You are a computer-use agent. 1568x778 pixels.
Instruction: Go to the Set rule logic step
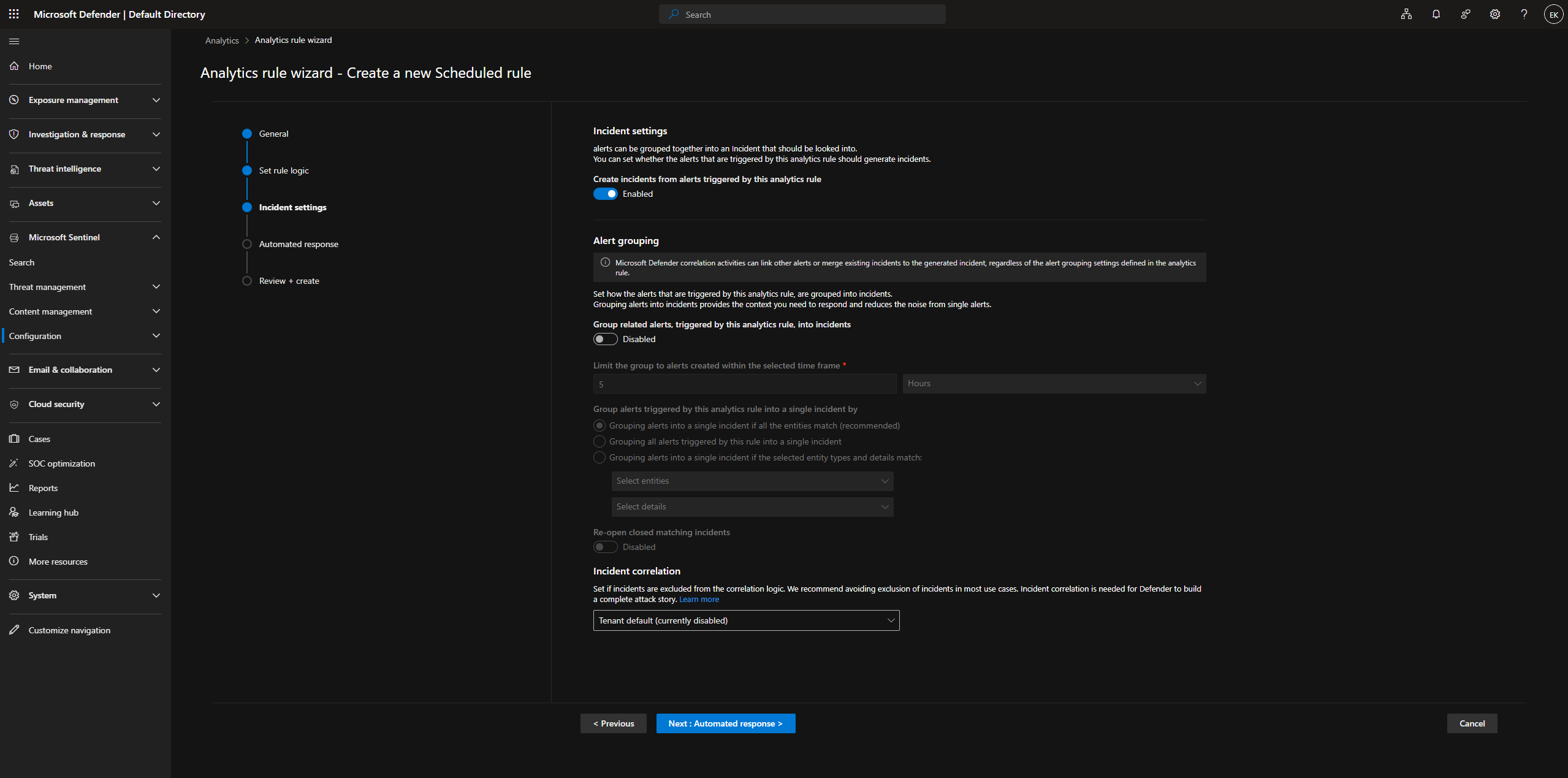pos(283,170)
